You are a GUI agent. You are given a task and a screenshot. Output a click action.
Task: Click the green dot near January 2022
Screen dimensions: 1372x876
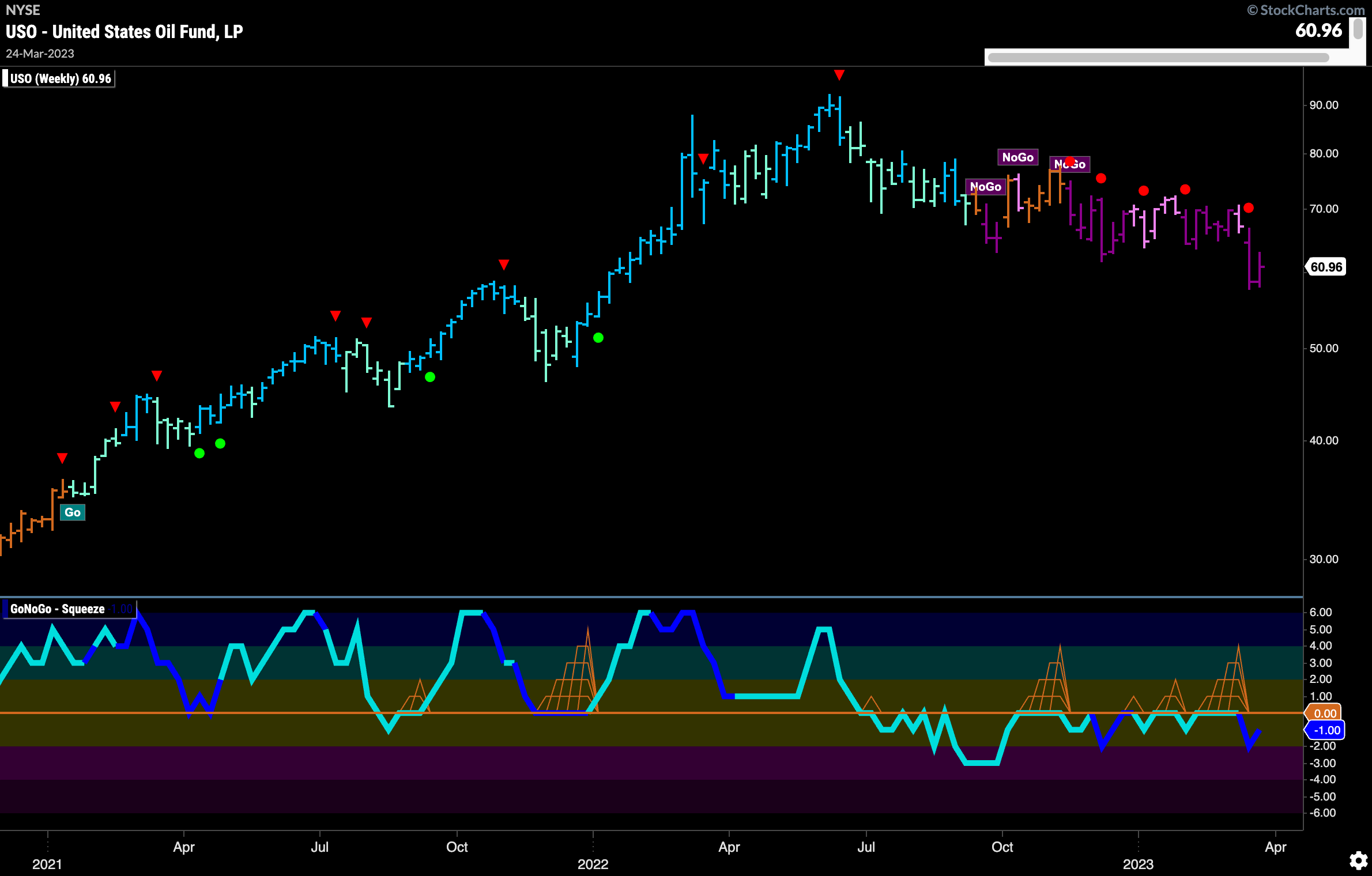point(598,338)
